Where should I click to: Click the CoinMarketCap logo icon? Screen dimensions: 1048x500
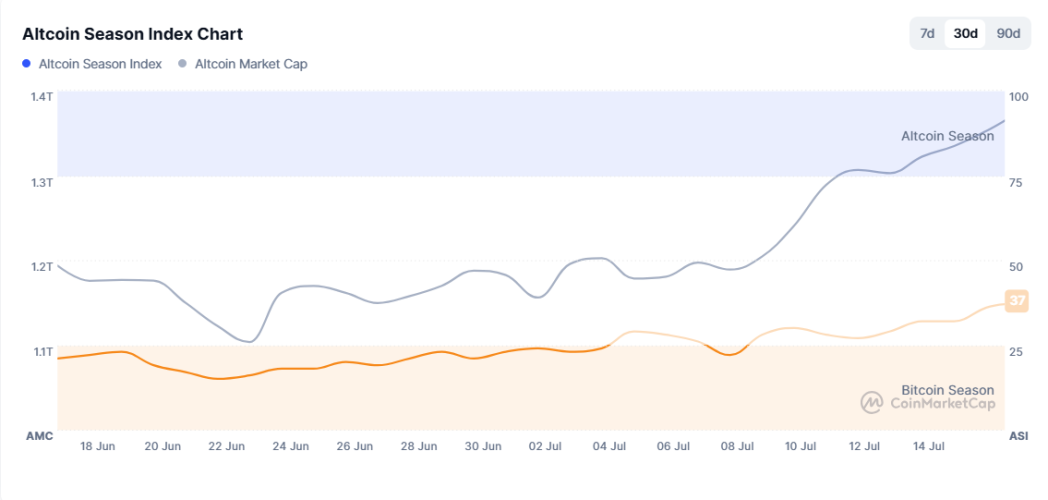click(x=871, y=402)
